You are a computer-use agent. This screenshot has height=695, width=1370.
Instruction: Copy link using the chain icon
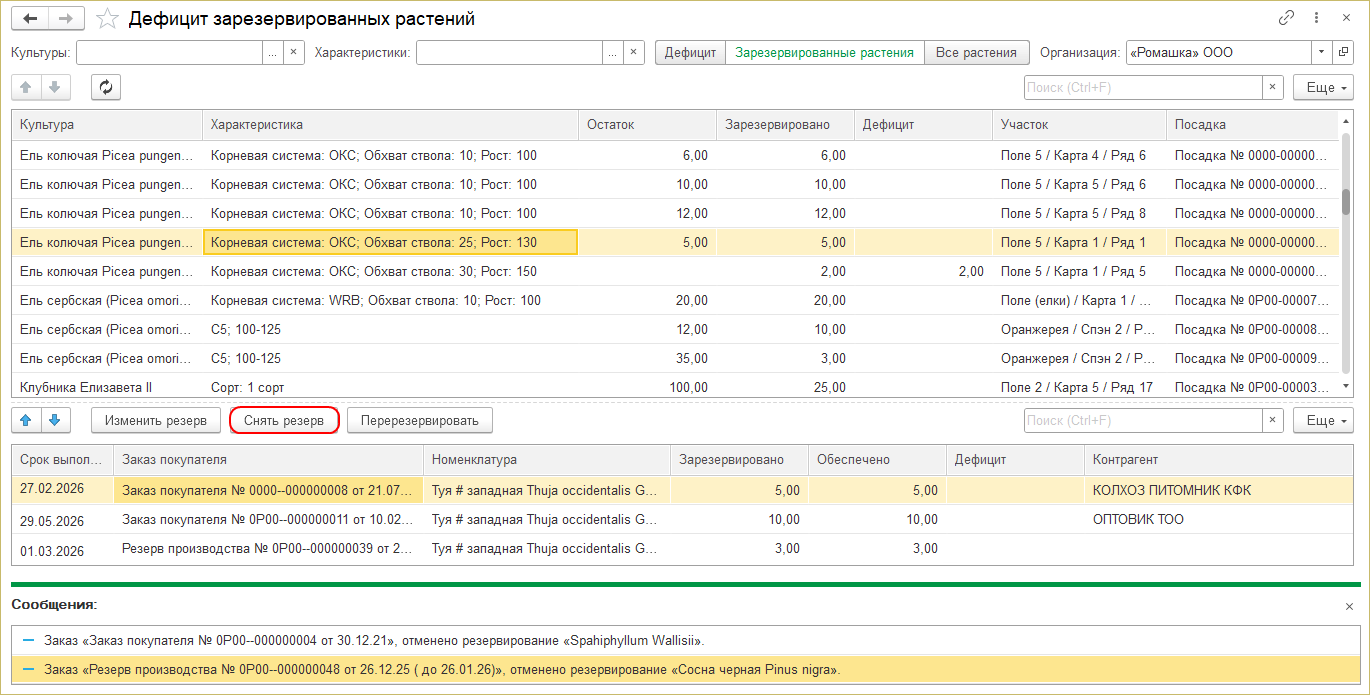(x=1286, y=19)
